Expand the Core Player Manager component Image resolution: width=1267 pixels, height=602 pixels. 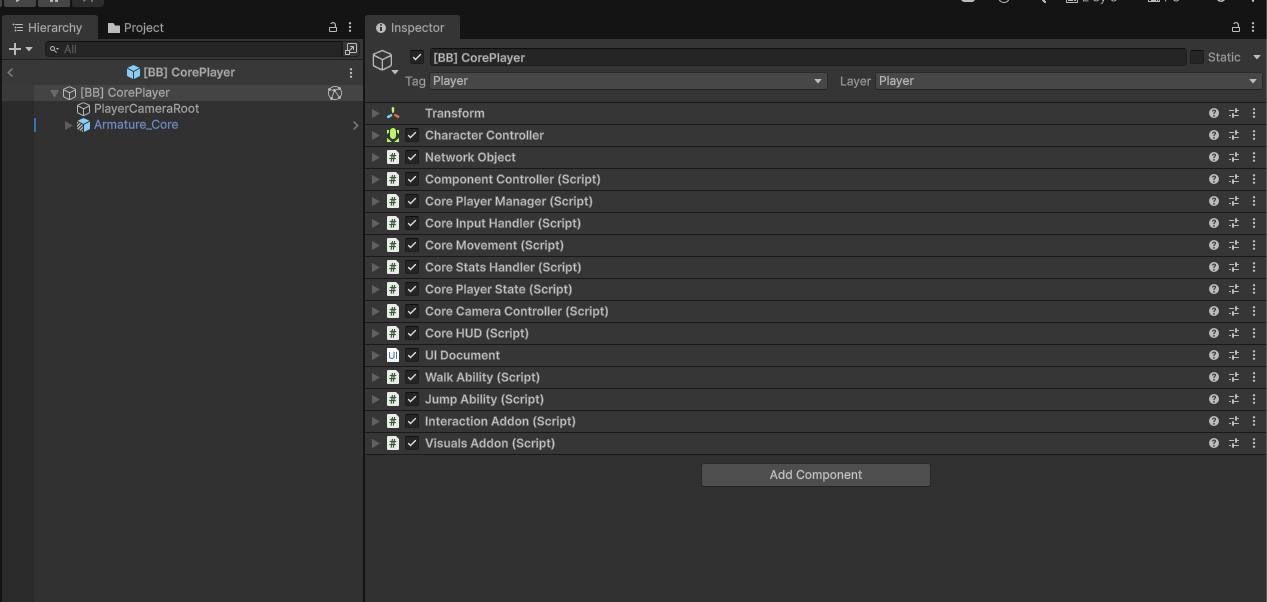pyautogui.click(x=376, y=201)
